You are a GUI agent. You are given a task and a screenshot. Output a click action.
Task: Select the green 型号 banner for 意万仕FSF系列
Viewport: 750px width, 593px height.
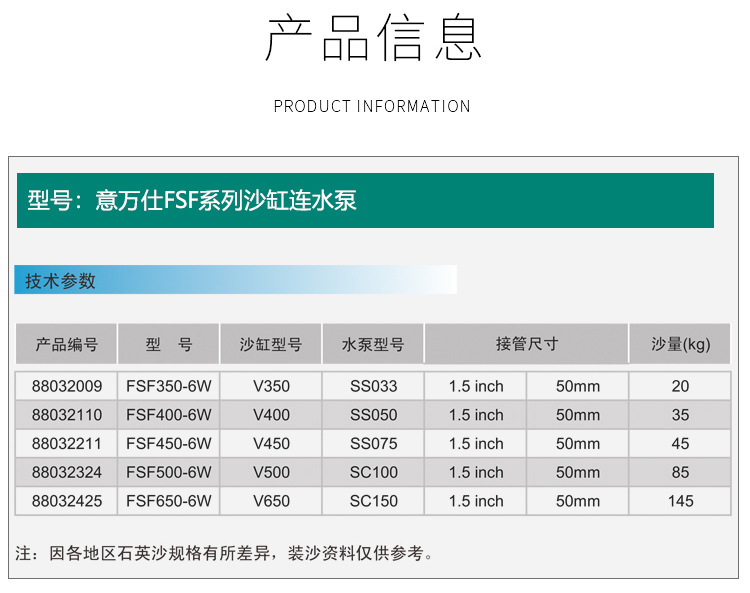click(x=365, y=200)
